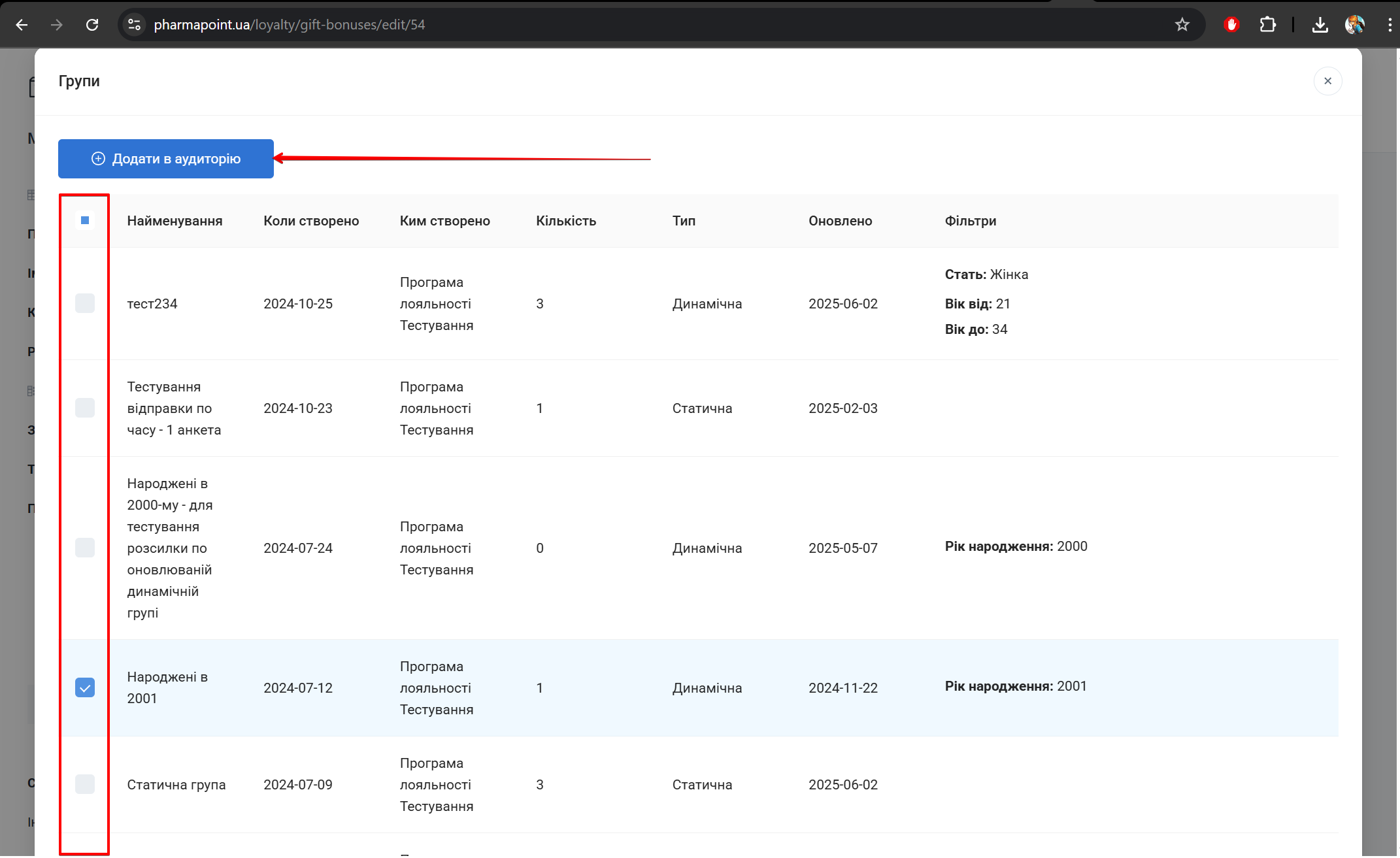Open site information icon in address bar
The width and height of the screenshot is (1400, 858).
click(134, 25)
